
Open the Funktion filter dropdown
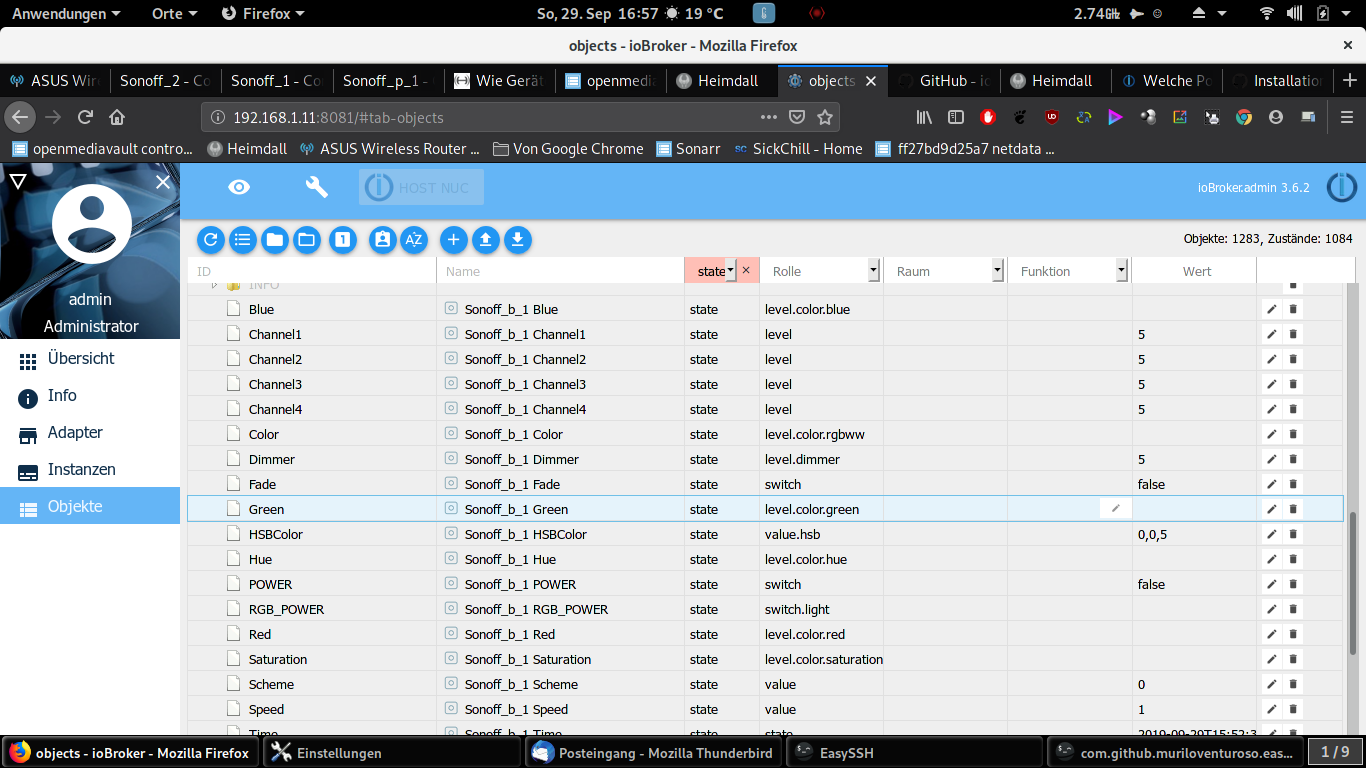pyautogui.click(x=1121, y=271)
